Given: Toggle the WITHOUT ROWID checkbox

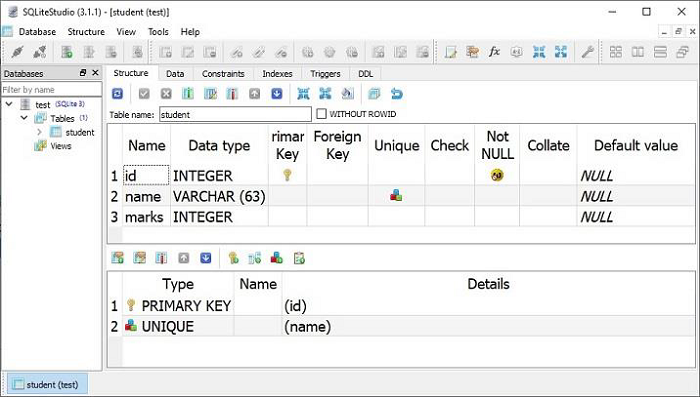Looking at the screenshot, I should (x=321, y=114).
